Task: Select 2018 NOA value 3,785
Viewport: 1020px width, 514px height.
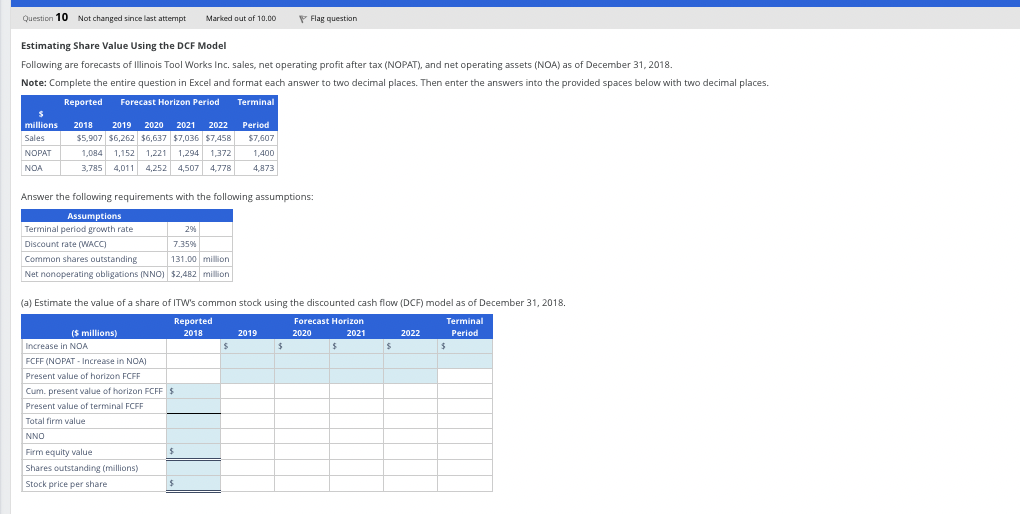Action: coord(92,168)
